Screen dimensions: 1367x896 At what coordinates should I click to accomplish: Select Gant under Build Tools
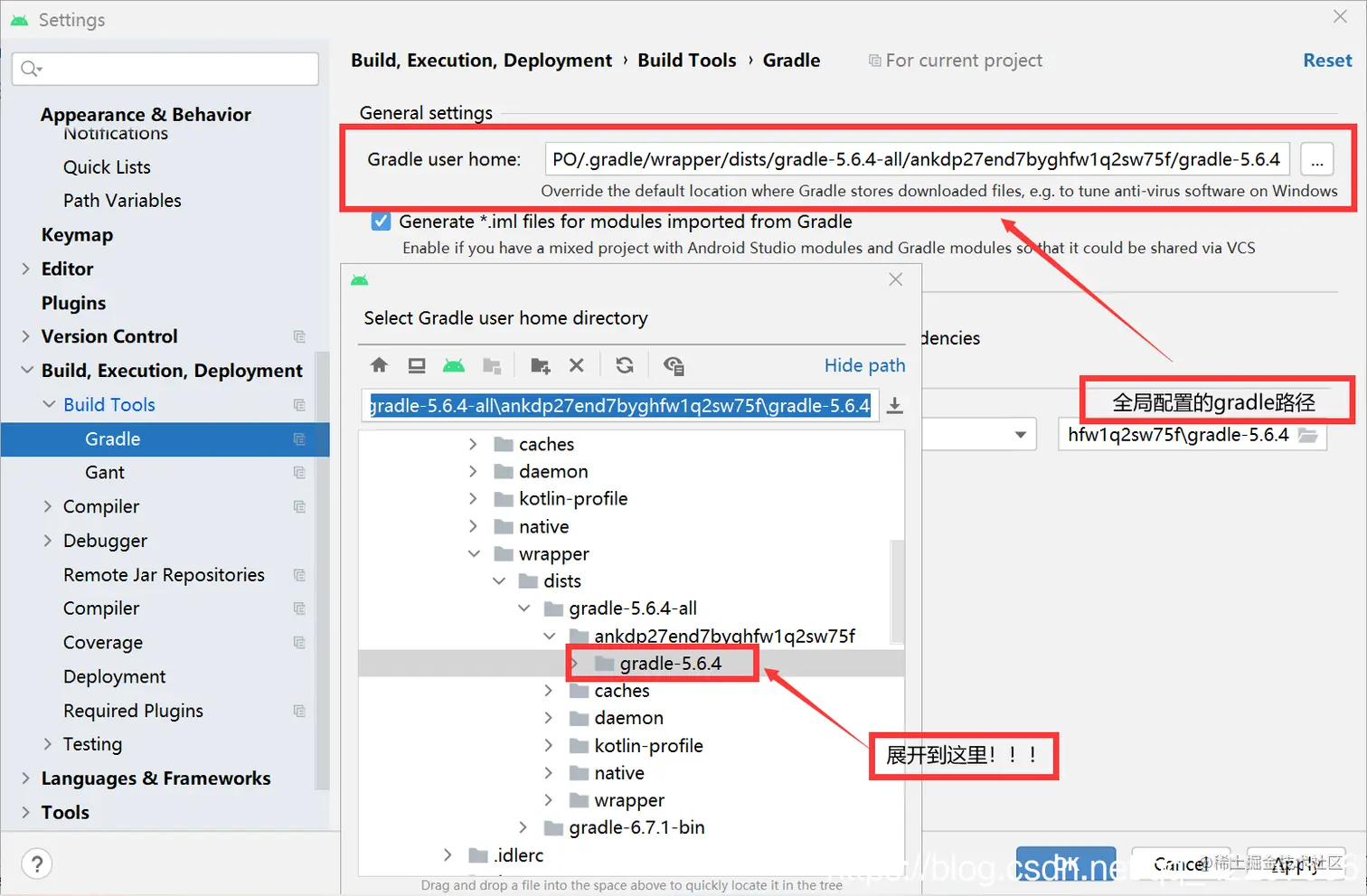105,473
